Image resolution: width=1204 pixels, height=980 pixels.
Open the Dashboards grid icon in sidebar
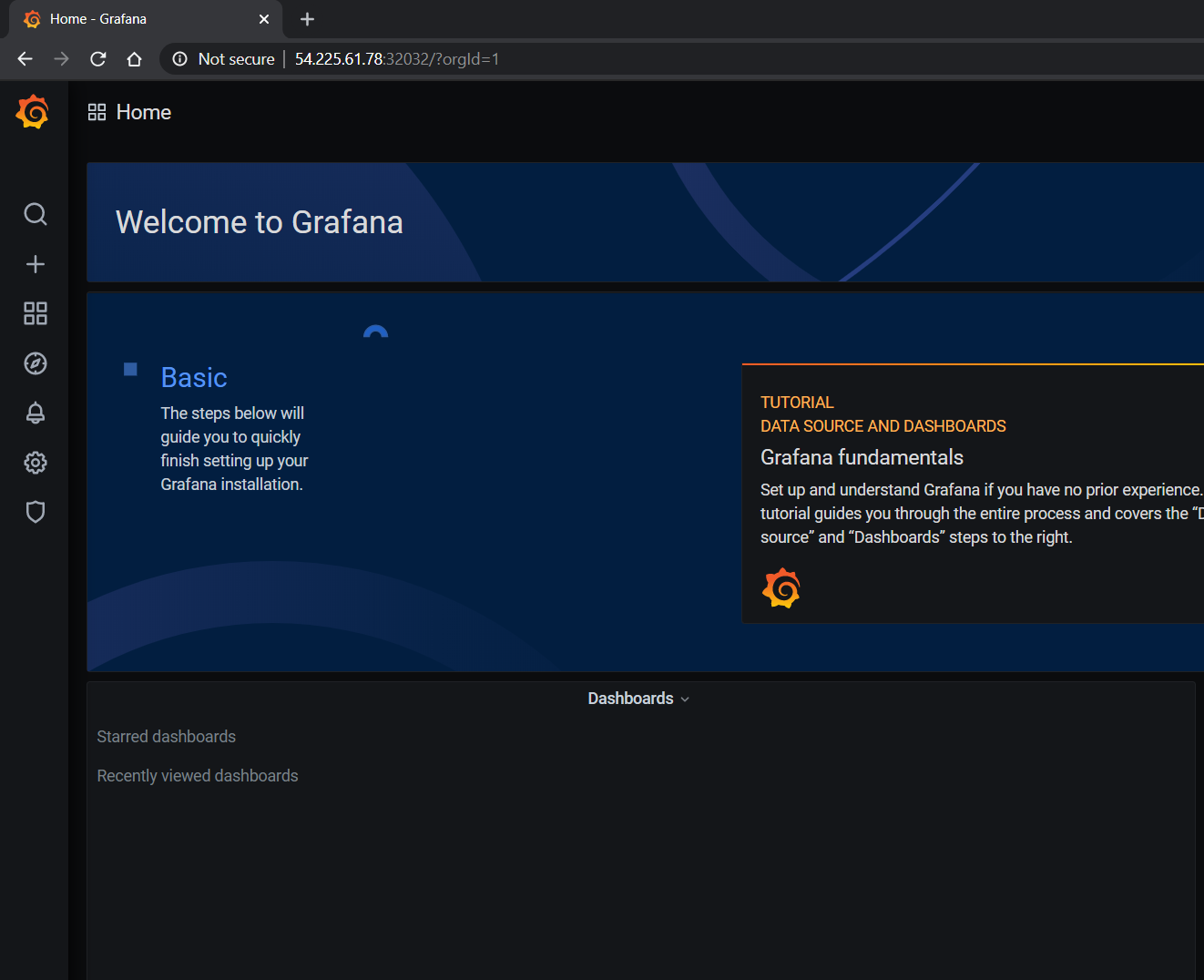coord(35,313)
